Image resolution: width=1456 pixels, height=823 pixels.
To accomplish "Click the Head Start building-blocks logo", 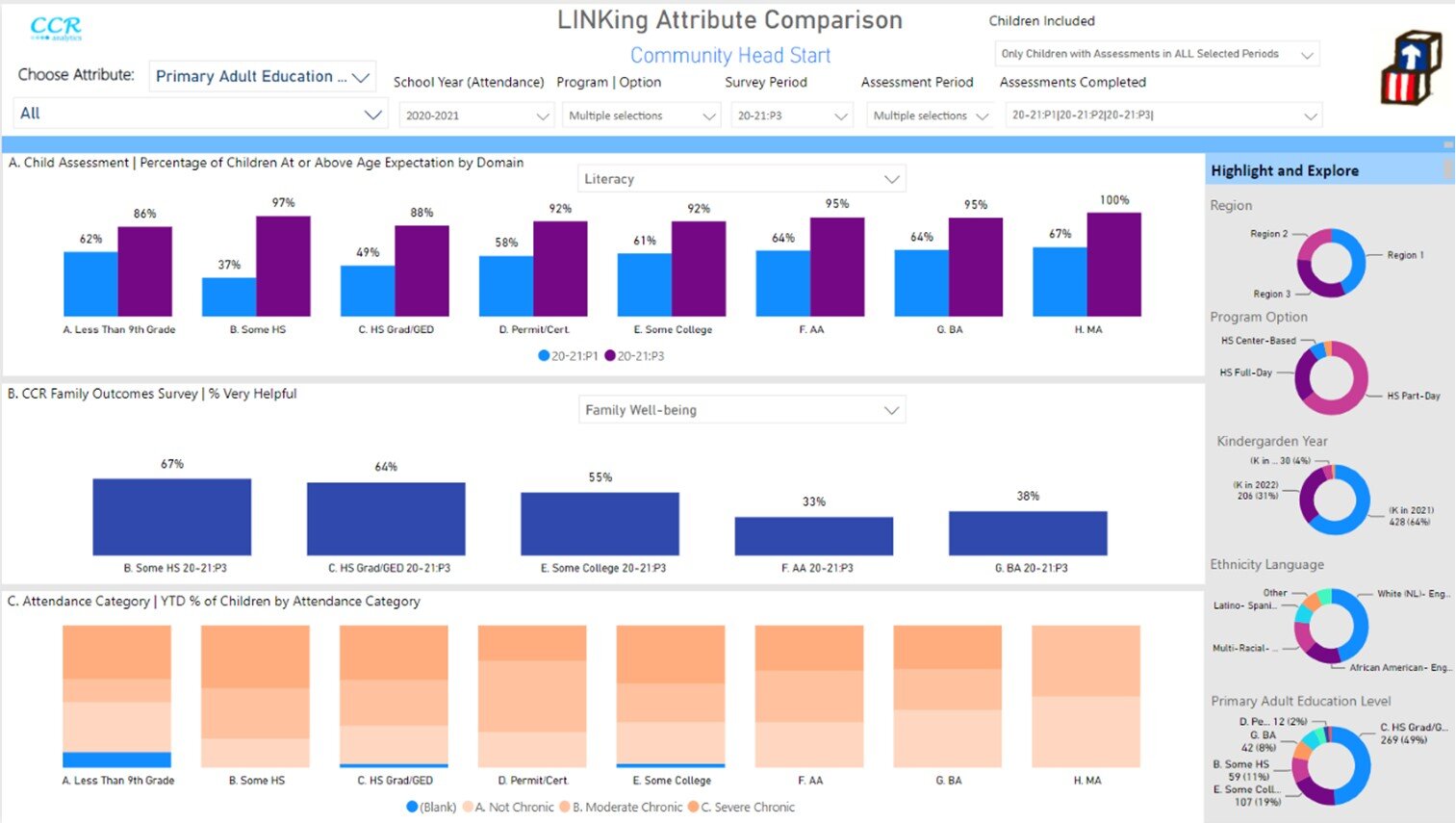I will point(1411,67).
